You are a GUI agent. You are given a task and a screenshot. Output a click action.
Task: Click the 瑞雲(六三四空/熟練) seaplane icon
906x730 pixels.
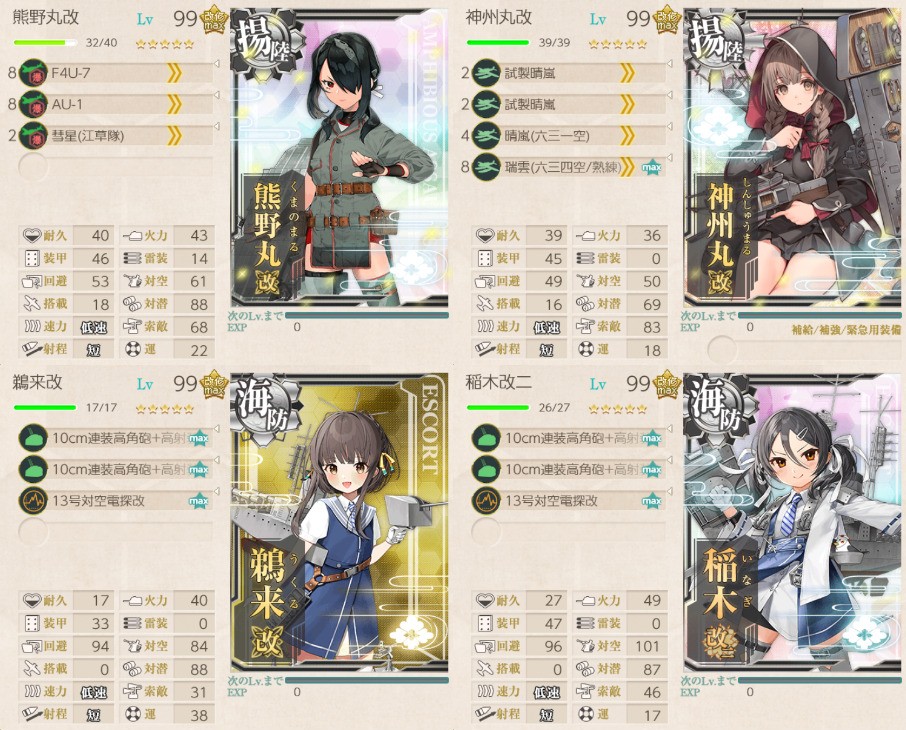486,167
